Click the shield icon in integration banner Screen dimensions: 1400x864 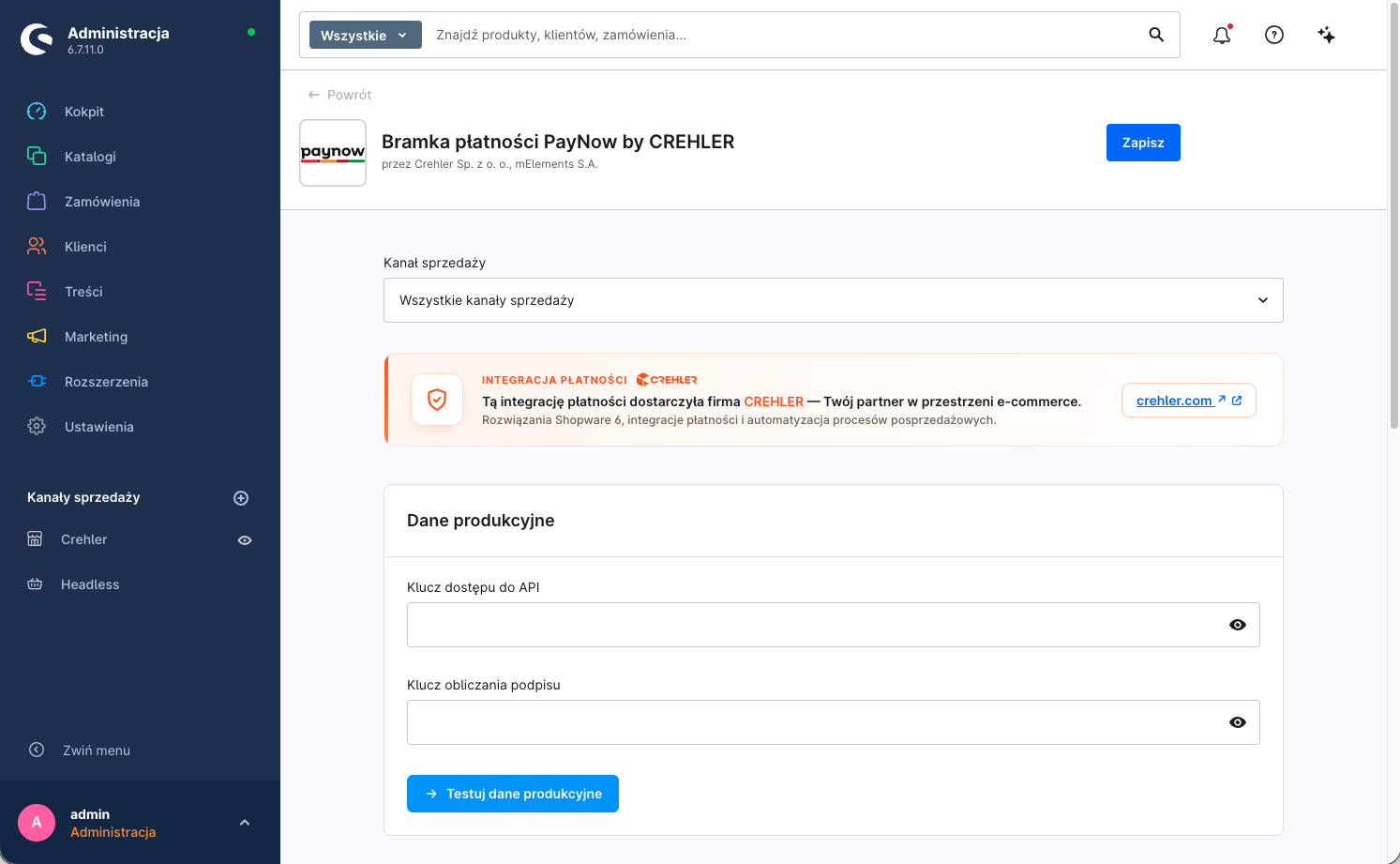coord(437,400)
